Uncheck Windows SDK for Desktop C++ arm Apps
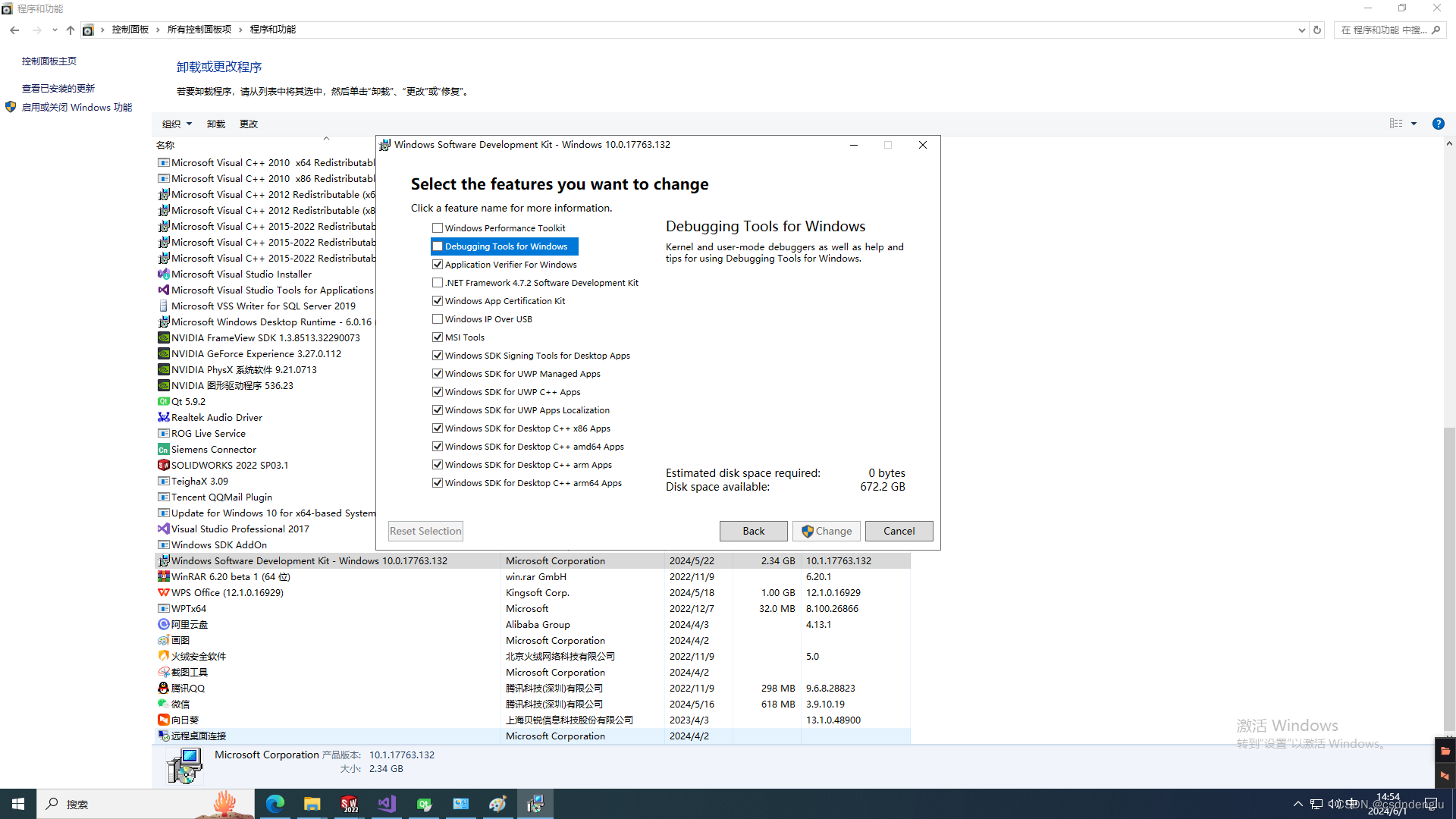The height and width of the screenshot is (819, 1456). [438, 465]
